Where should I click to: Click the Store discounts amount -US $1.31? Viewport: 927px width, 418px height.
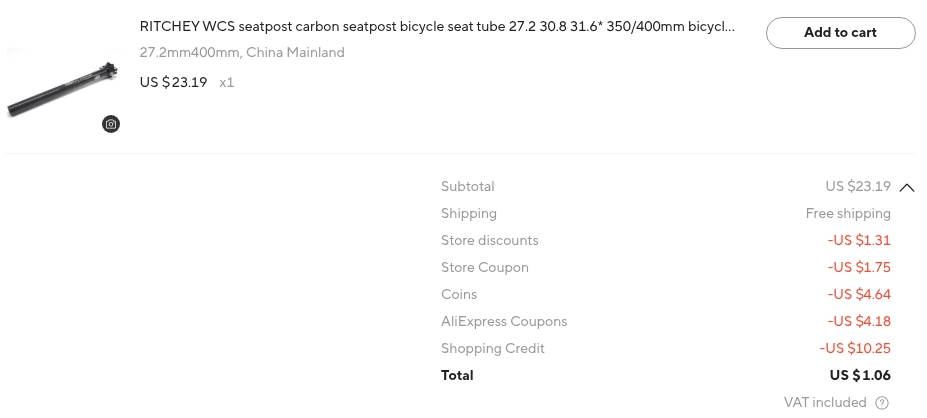point(858,240)
